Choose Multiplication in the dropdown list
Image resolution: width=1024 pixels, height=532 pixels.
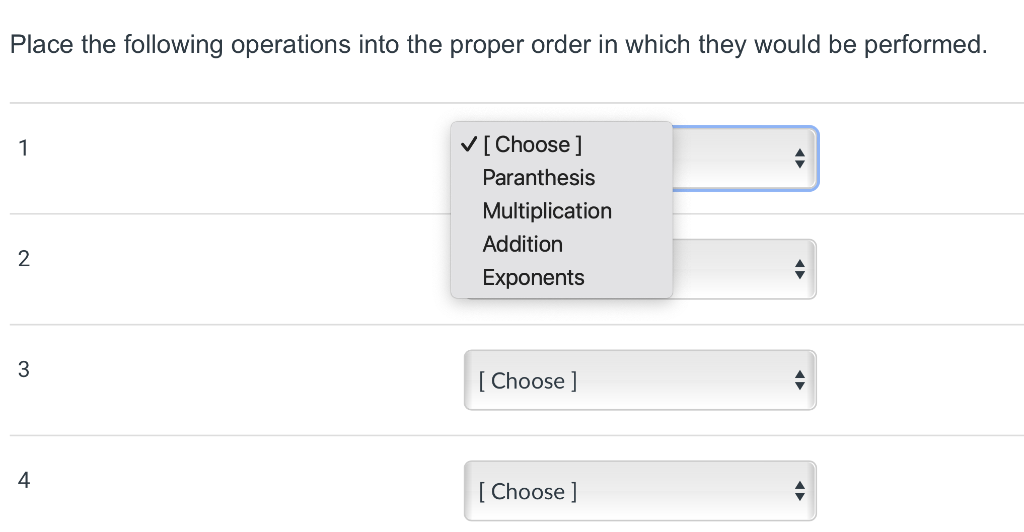[546, 211]
